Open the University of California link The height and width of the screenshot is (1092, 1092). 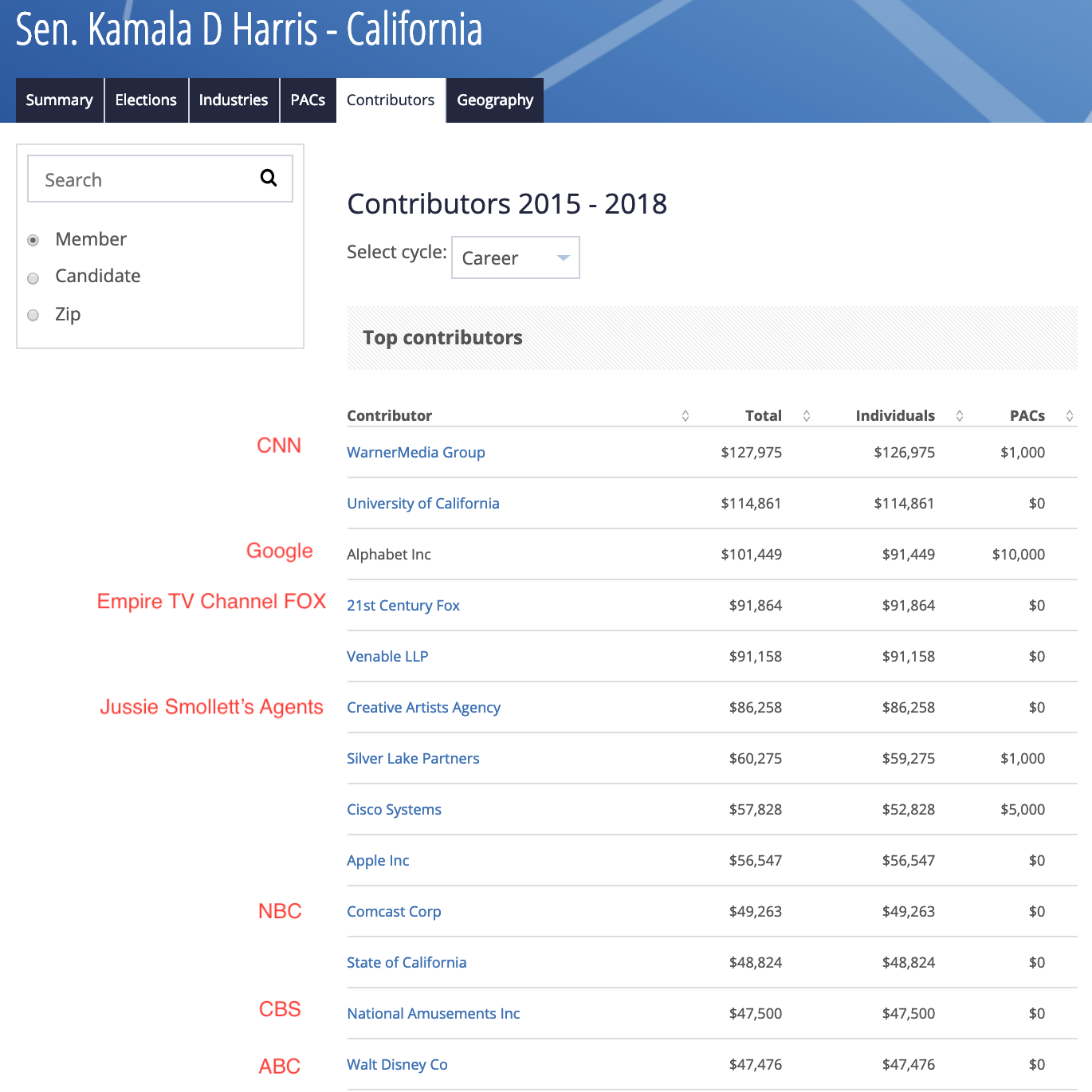(x=423, y=504)
